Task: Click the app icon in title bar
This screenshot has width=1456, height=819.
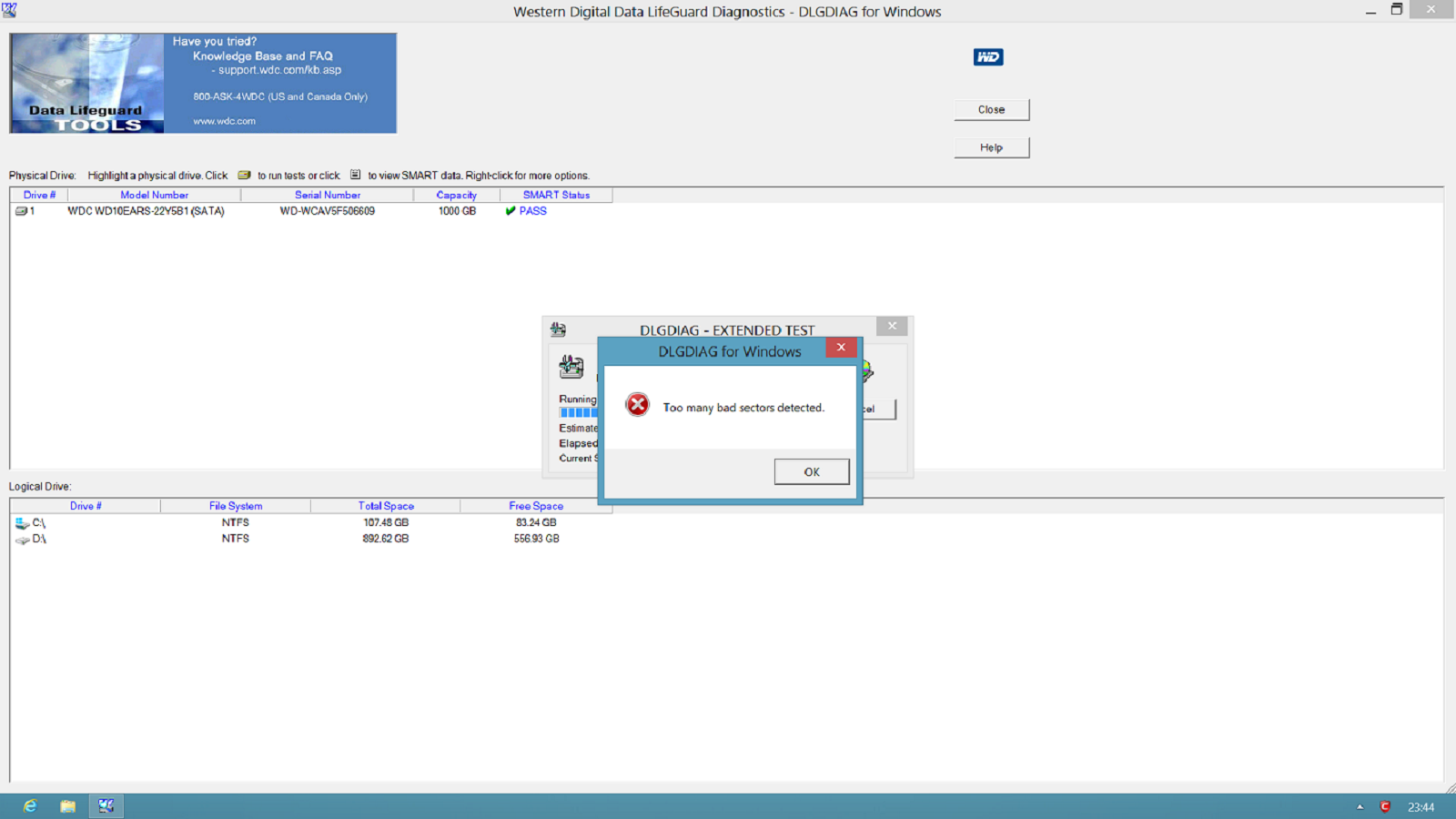Action: pos(9,10)
